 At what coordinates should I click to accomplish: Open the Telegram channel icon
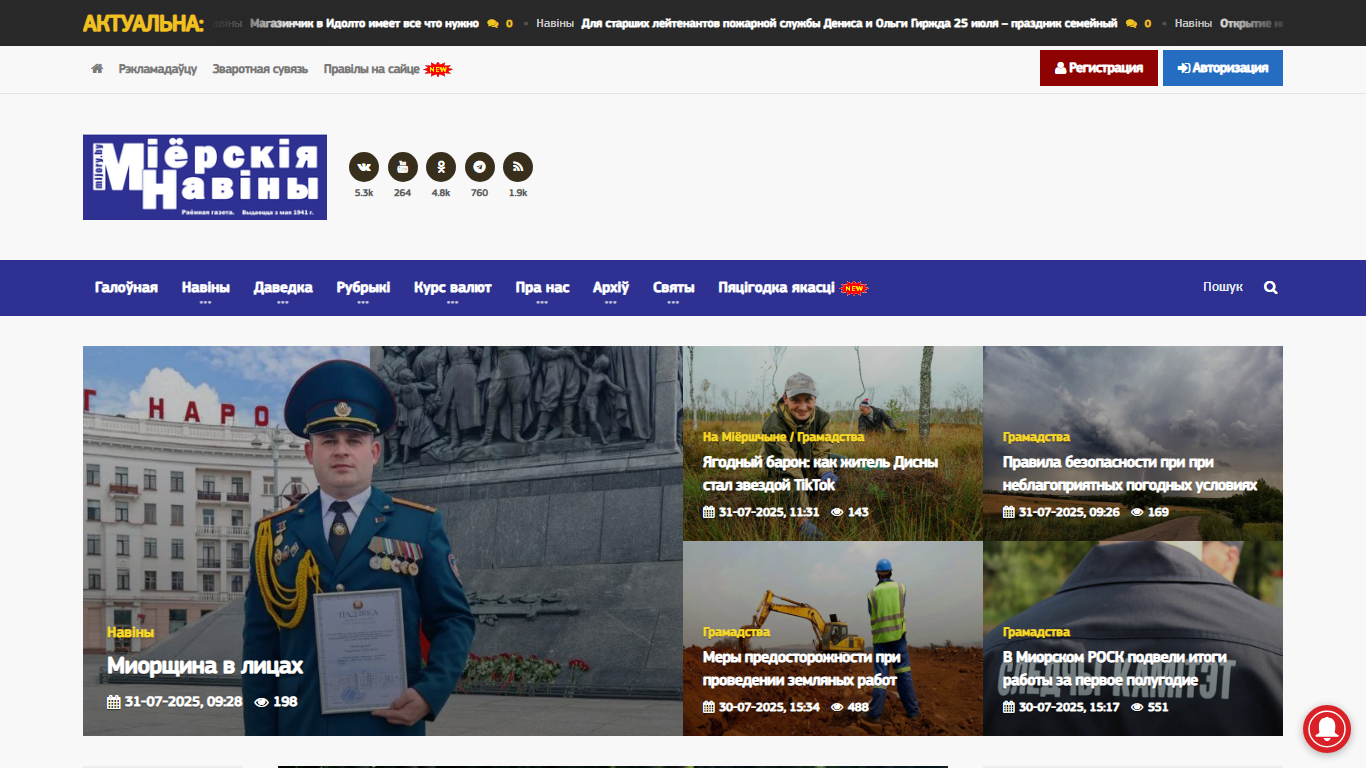480,167
